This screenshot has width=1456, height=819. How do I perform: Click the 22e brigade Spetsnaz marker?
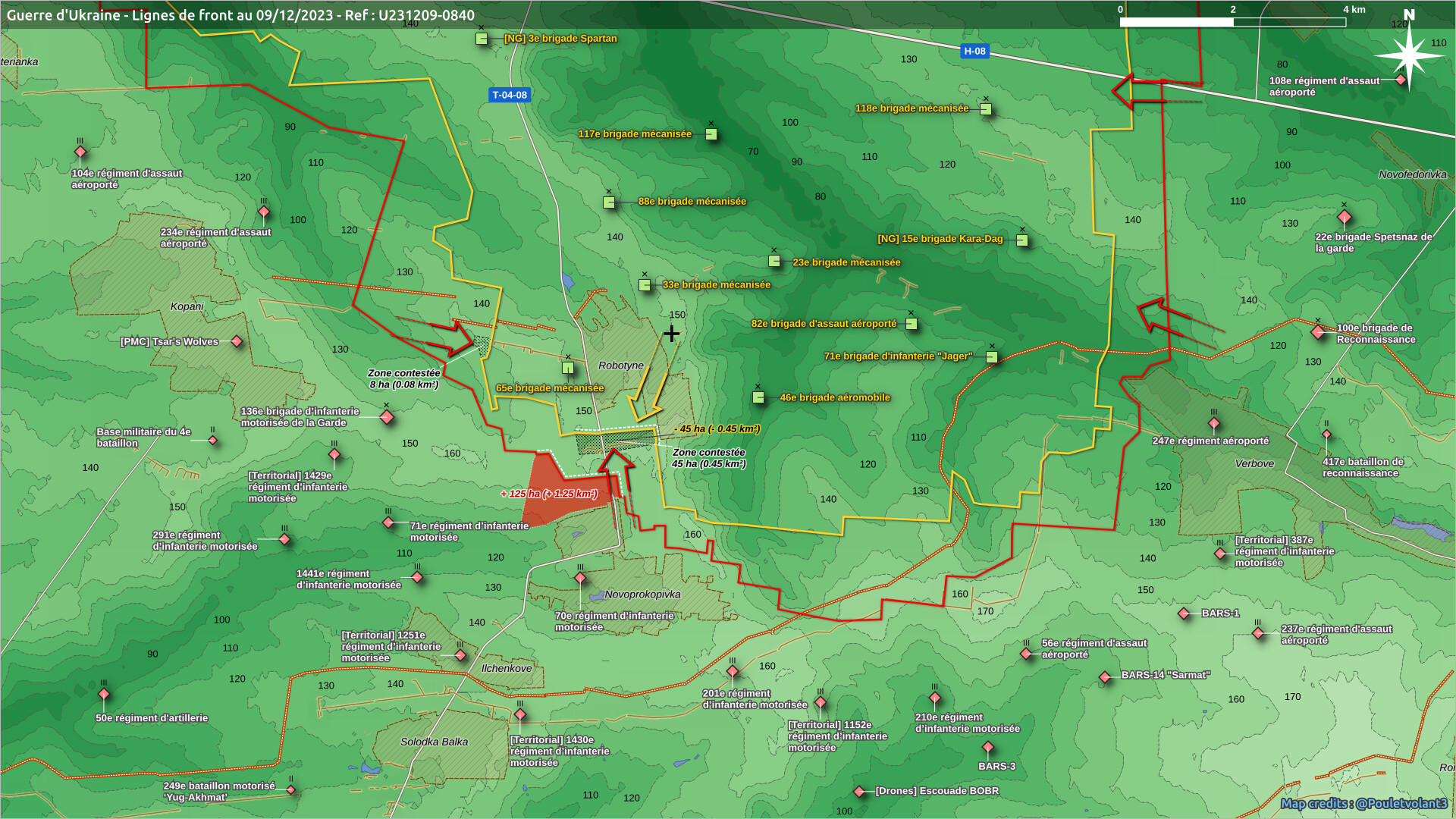point(1345,218)
